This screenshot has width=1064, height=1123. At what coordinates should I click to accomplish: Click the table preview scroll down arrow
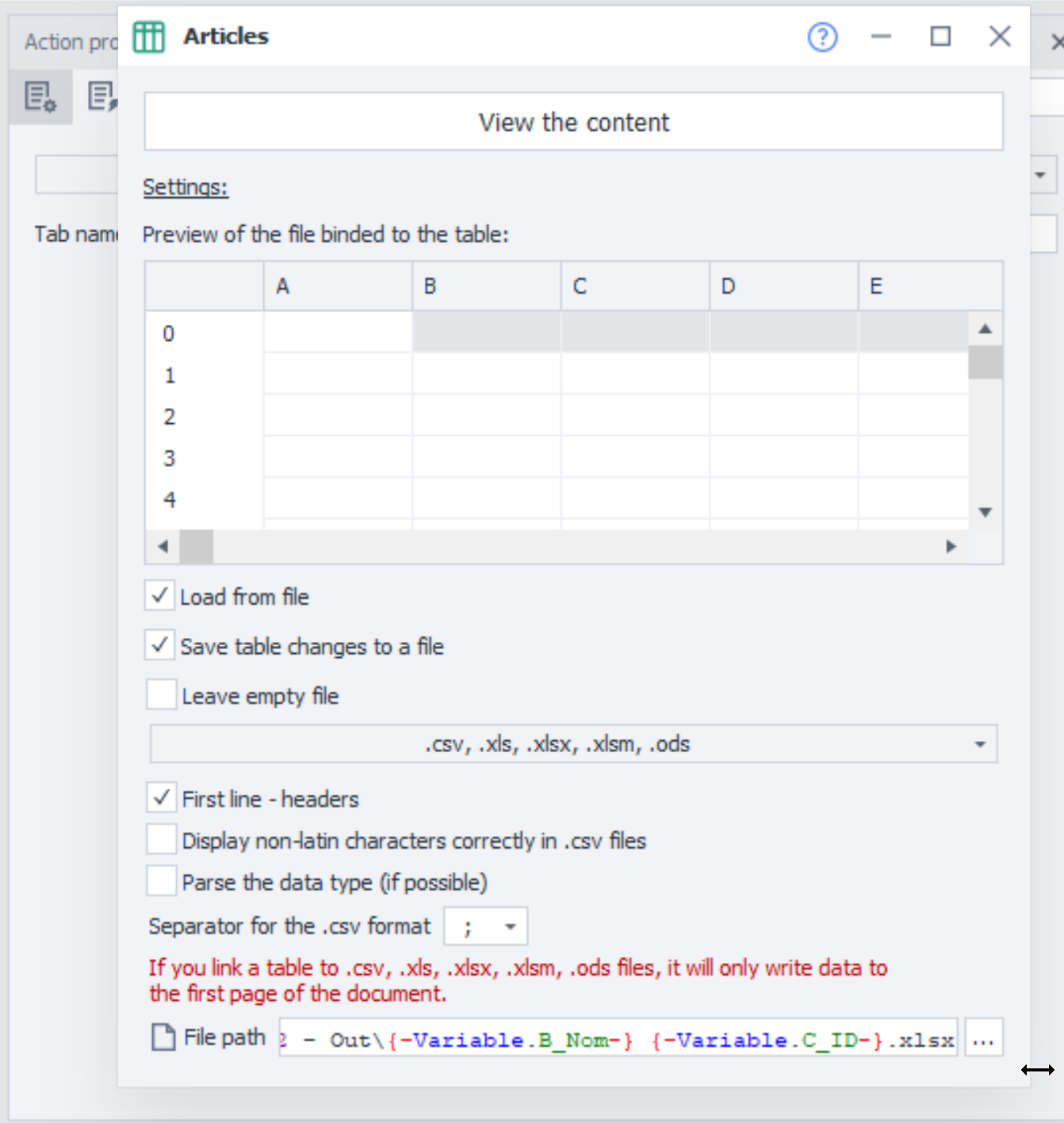[x=985, y=512]
